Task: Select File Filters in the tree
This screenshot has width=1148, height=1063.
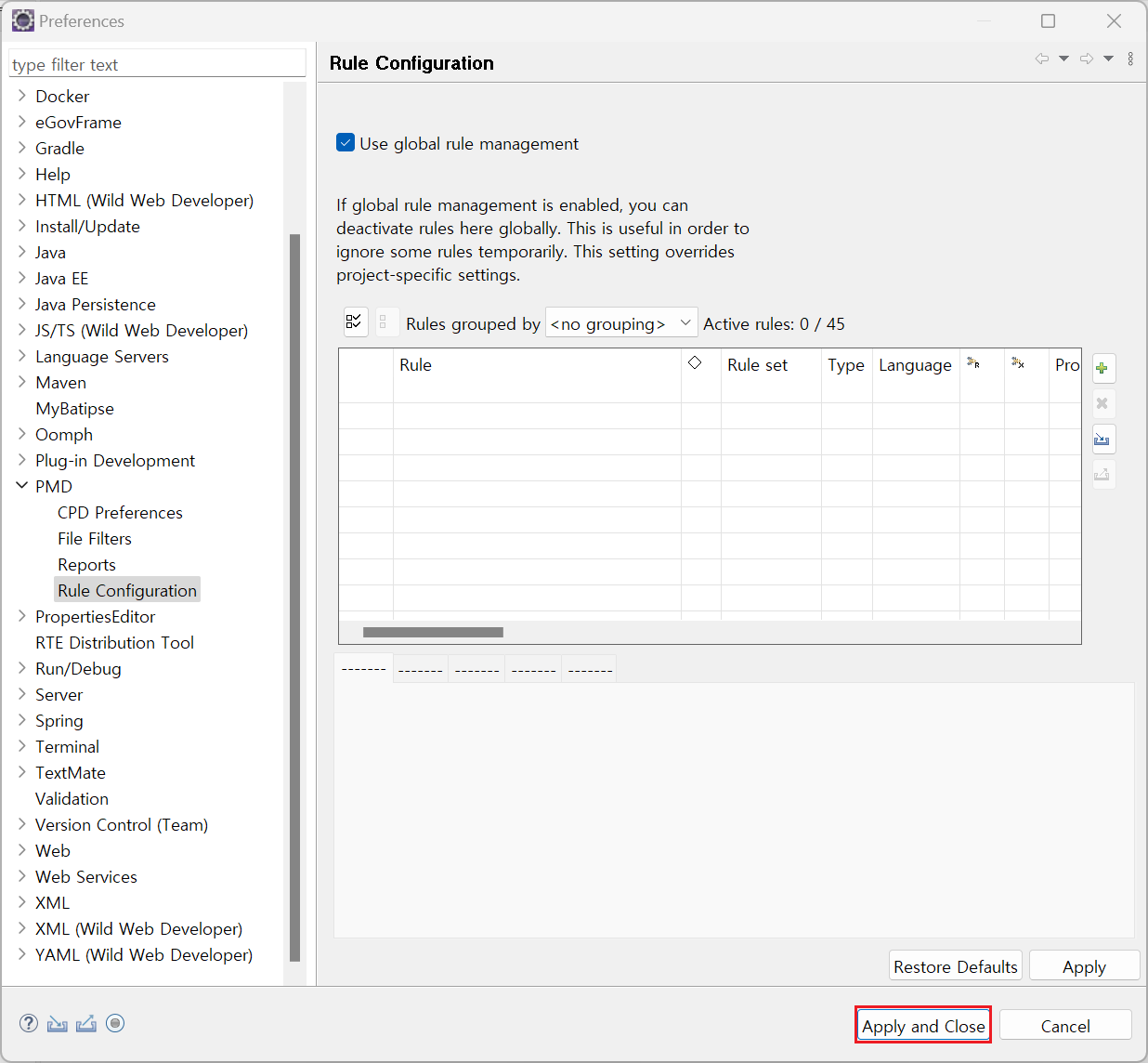Action: pos(95,539)
